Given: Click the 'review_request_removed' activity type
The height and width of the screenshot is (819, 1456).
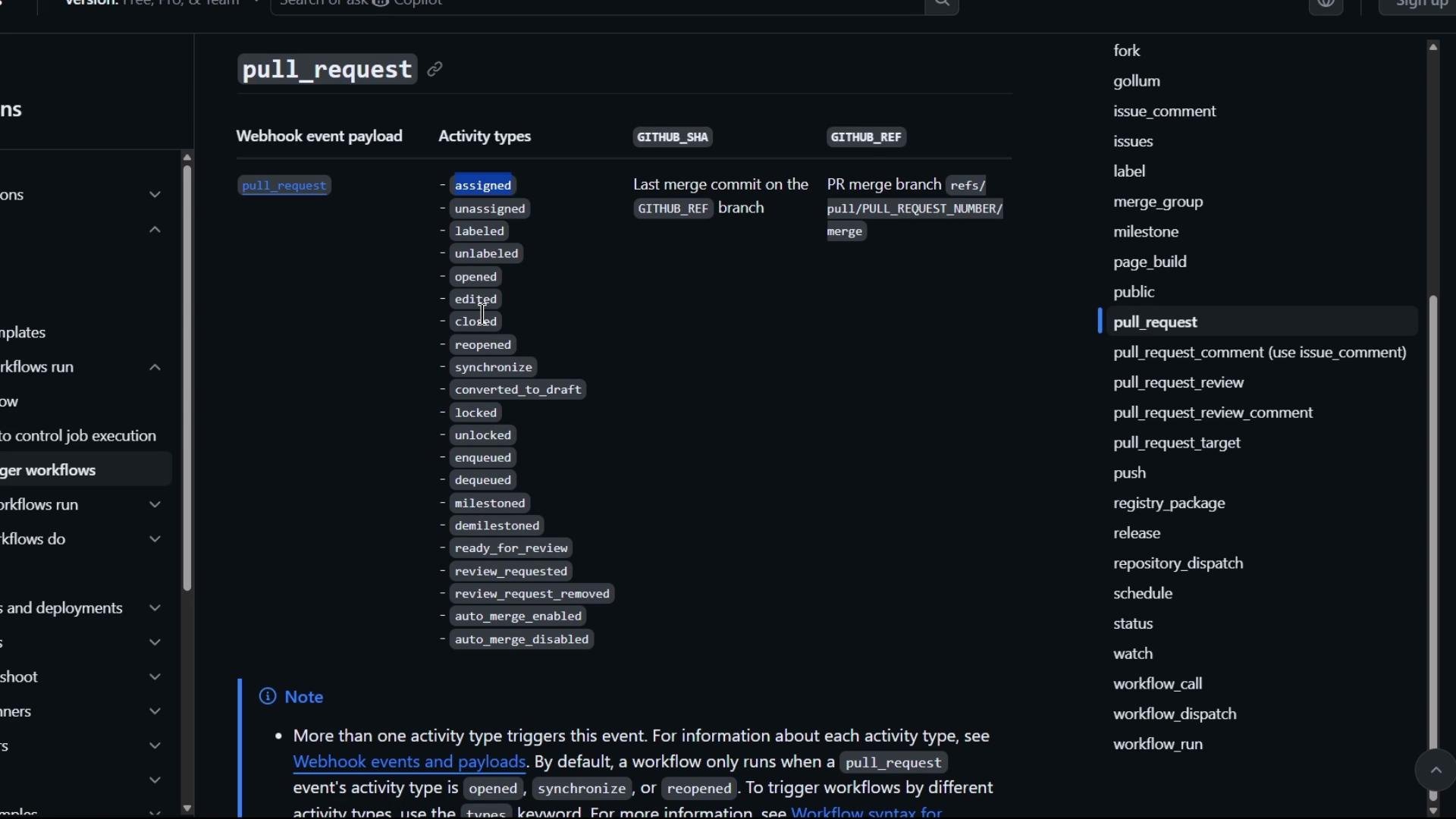Looking at the screenshot, I should pyautogui.click(x=532, y=594).
